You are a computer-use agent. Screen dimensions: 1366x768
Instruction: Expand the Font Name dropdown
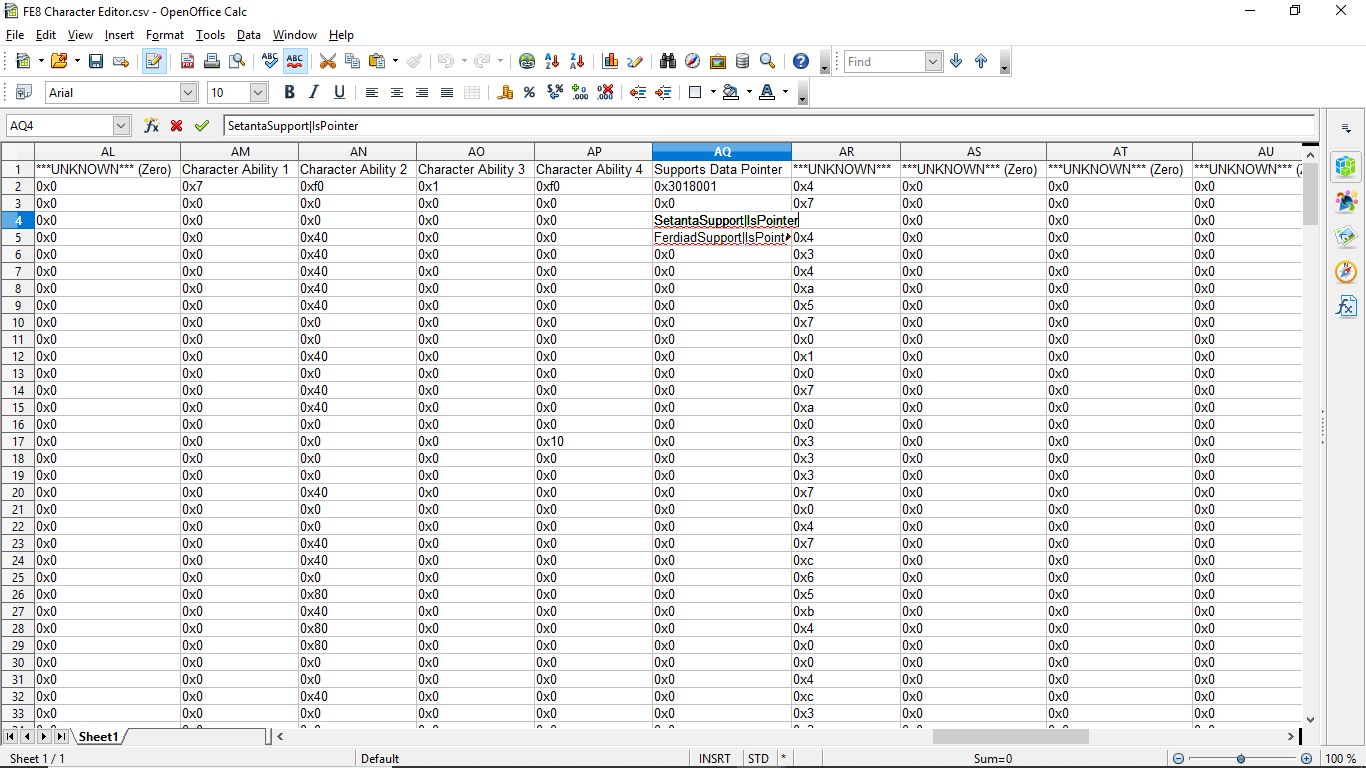pos(189,93)
